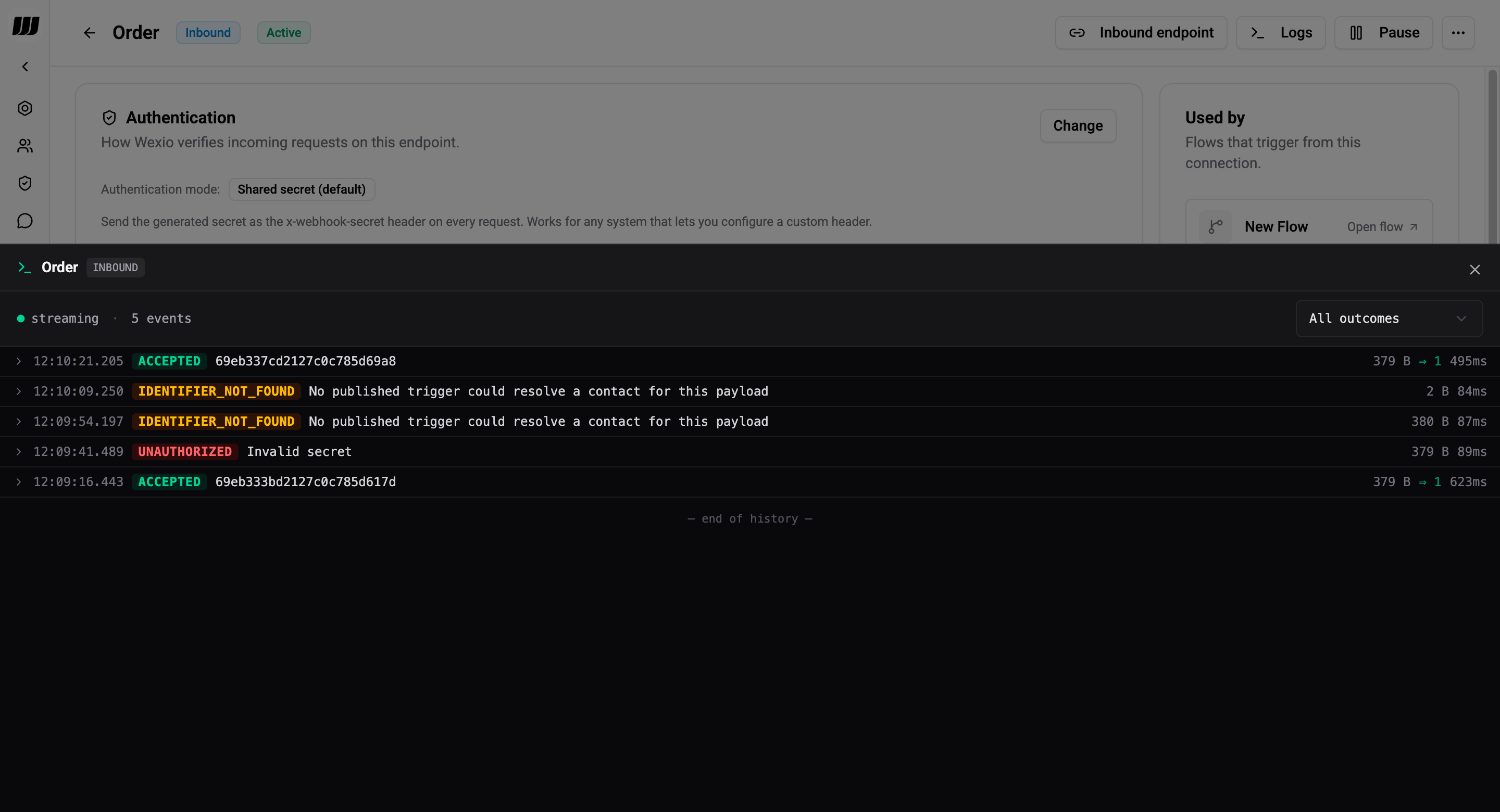Close the Order log panel

[x=1475, y=269]
